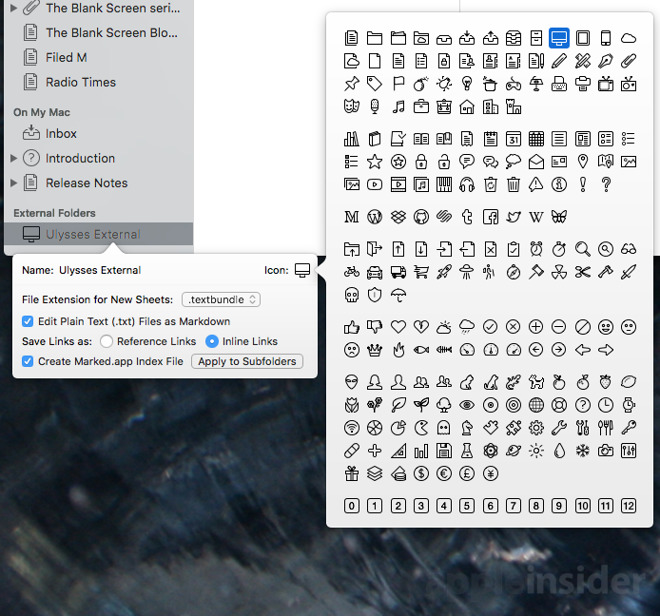The height and width of the screenshot is (616, 660).
Task: Edit the Name field Ulysses External
Action: (x=100, y=270)
